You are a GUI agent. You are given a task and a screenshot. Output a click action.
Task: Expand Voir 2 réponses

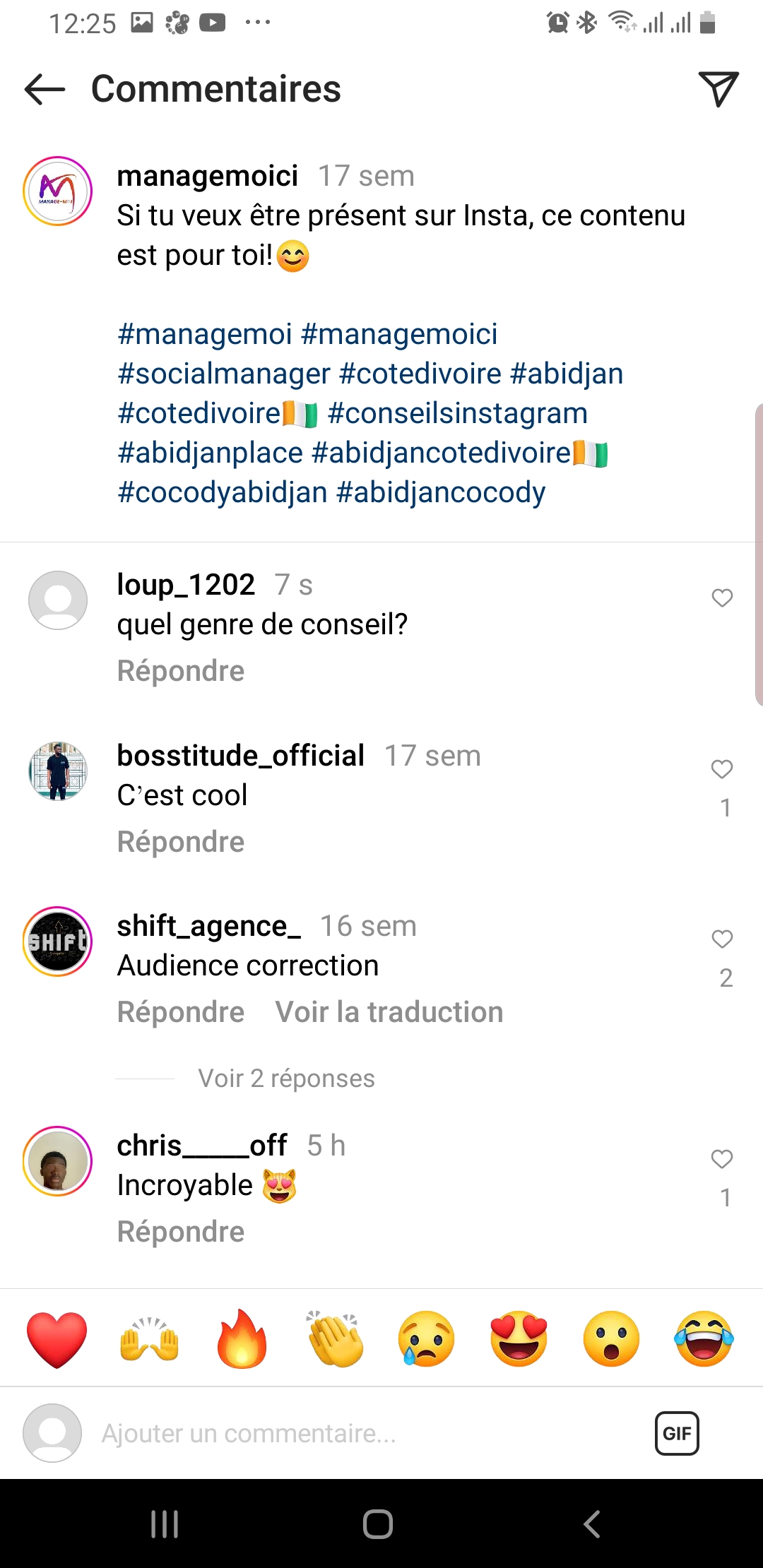286,1079
